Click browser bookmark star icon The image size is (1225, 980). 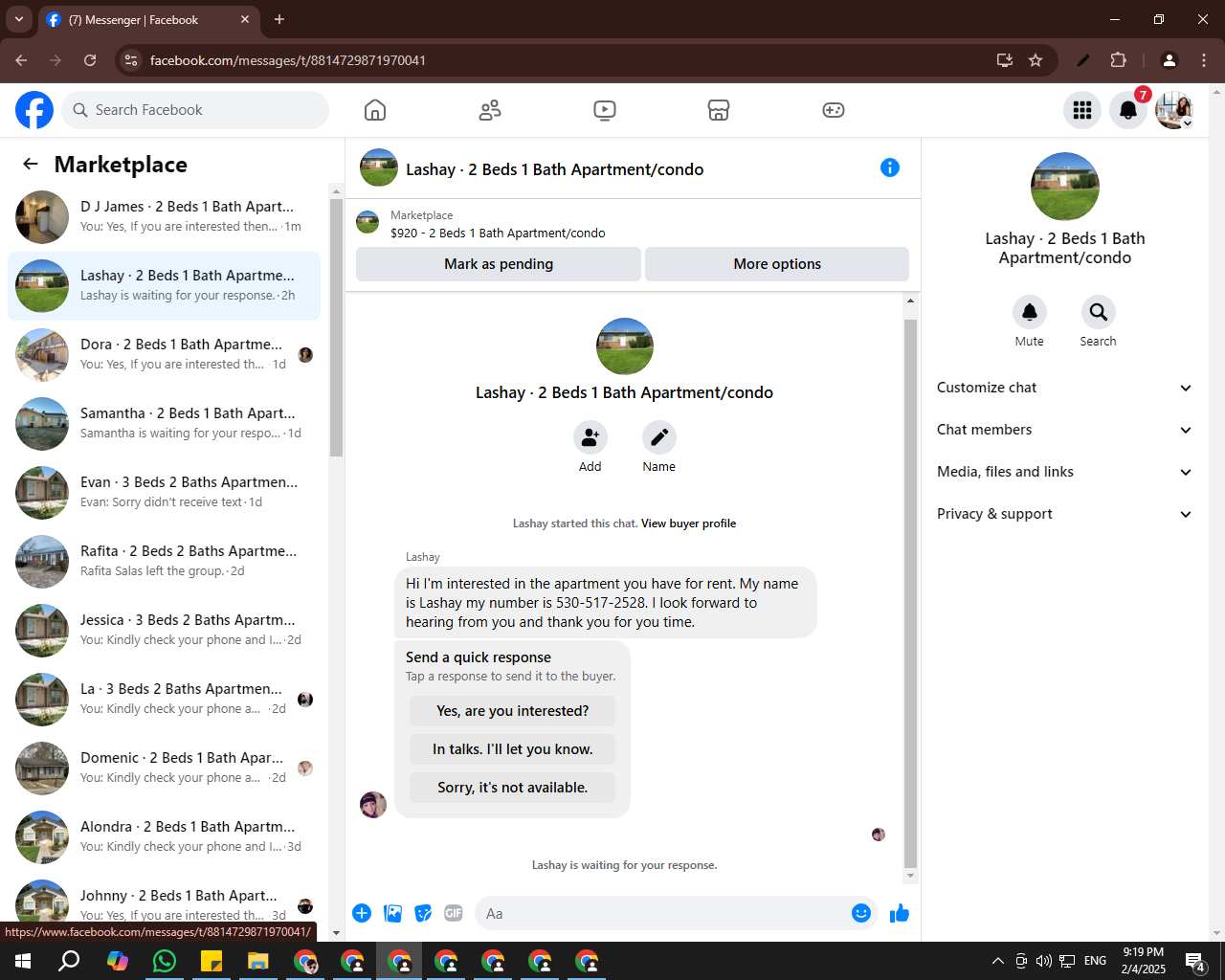click(1036, 60)
